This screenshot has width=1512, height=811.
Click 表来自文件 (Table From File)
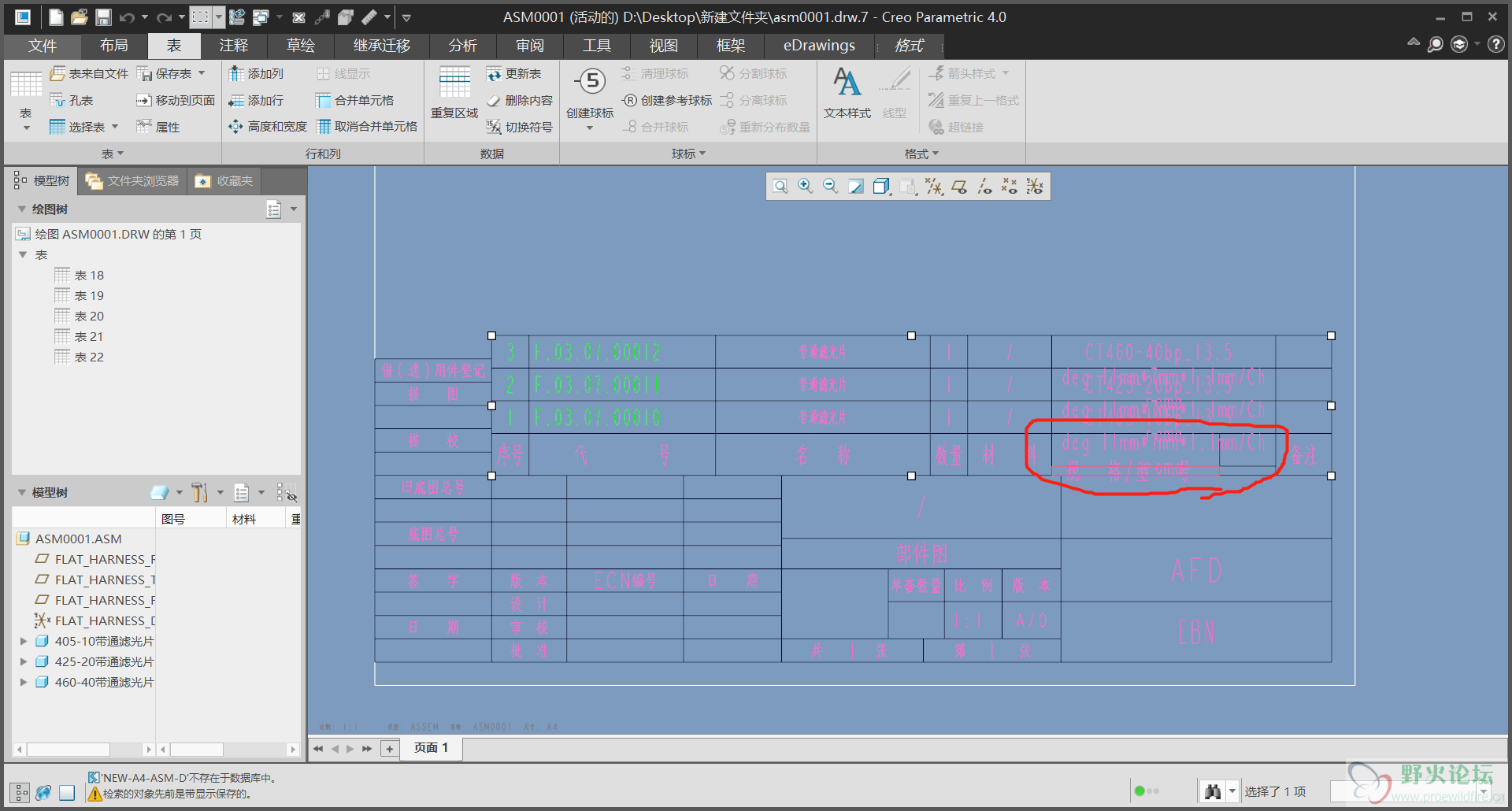[89, 73]
